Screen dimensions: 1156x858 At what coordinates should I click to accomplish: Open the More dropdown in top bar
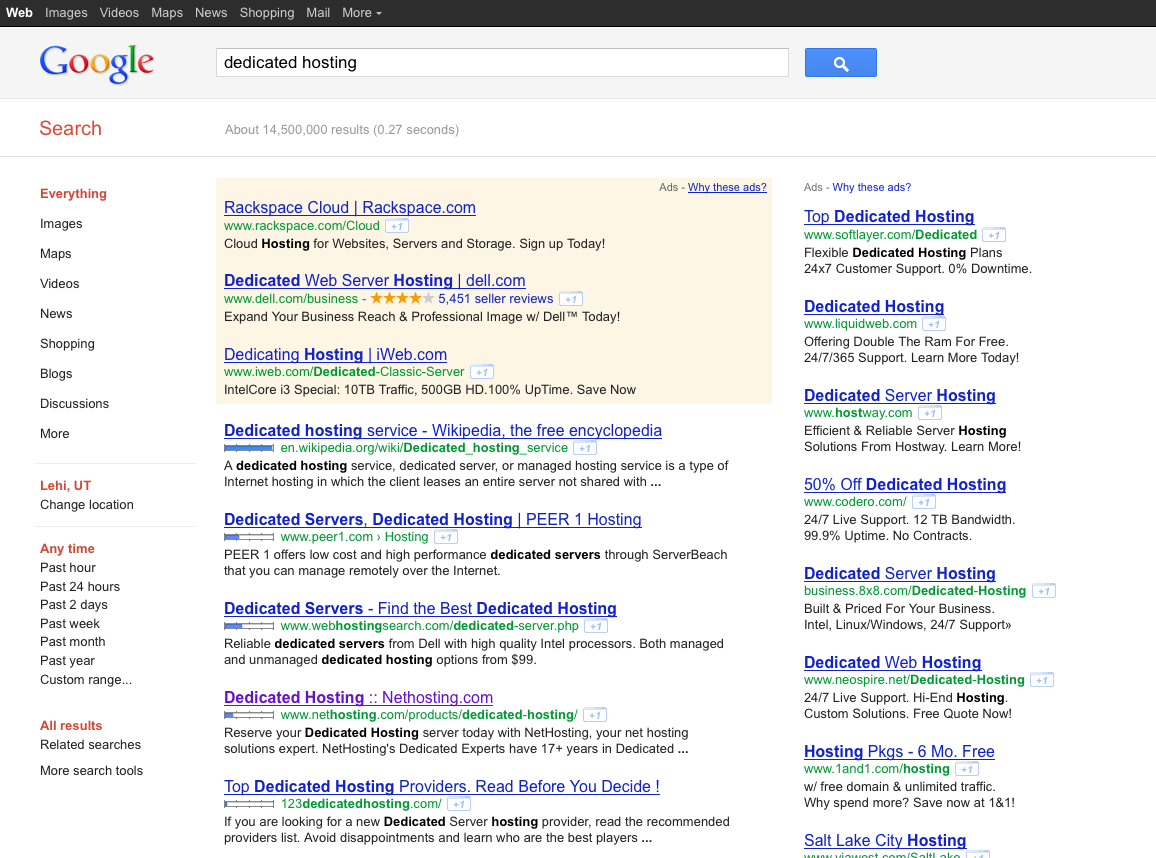362,13
